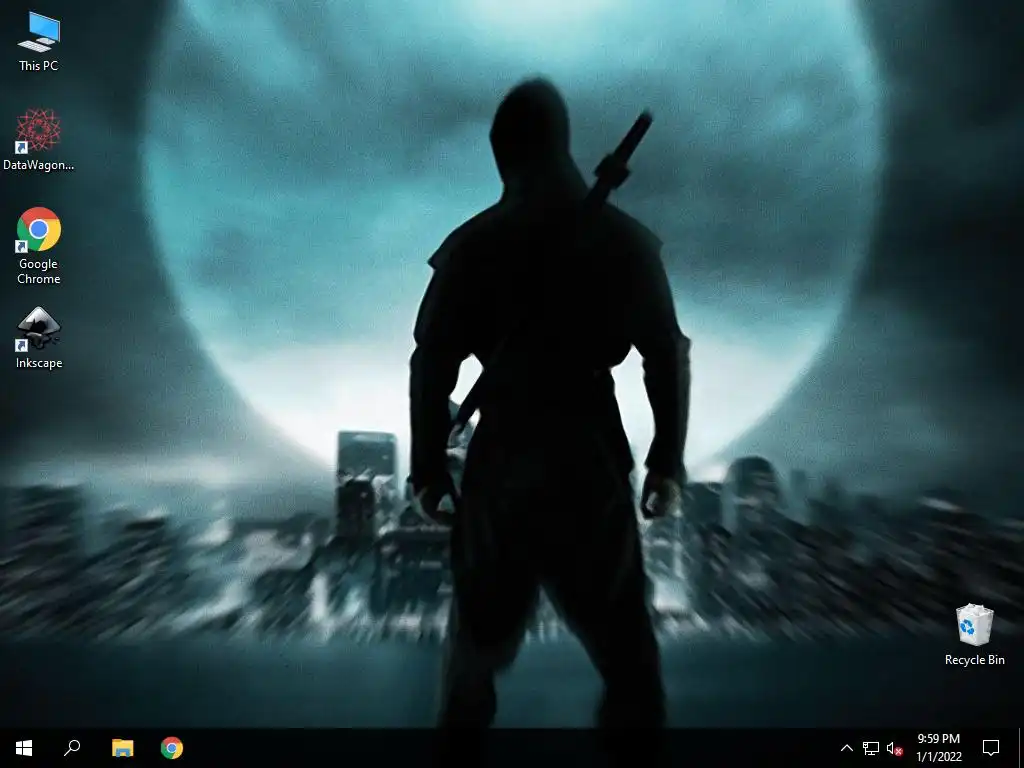
Task: Open File Explorer from the taskbar
Action: pos(122,748)
